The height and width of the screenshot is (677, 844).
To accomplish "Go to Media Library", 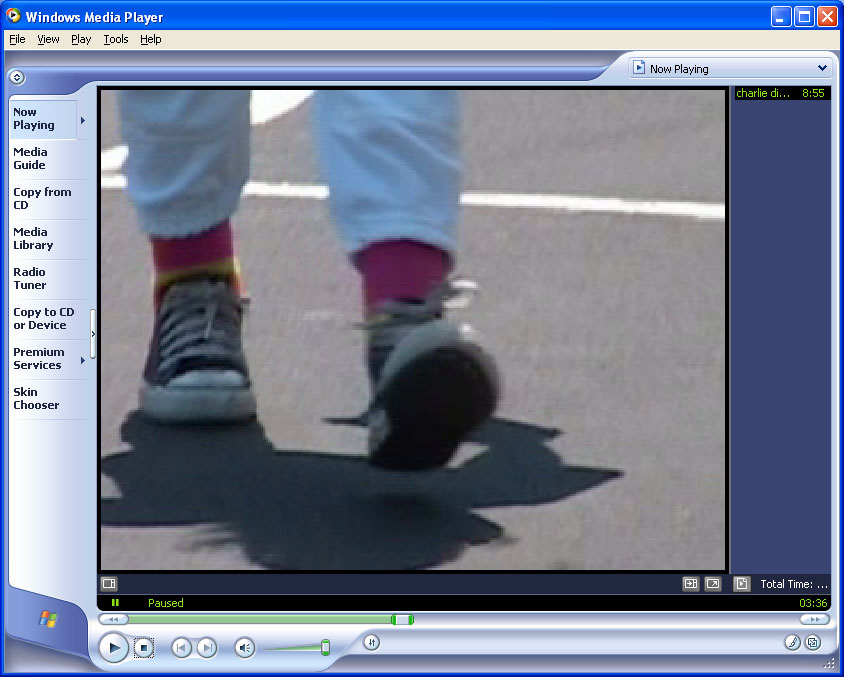I will 33,239.
